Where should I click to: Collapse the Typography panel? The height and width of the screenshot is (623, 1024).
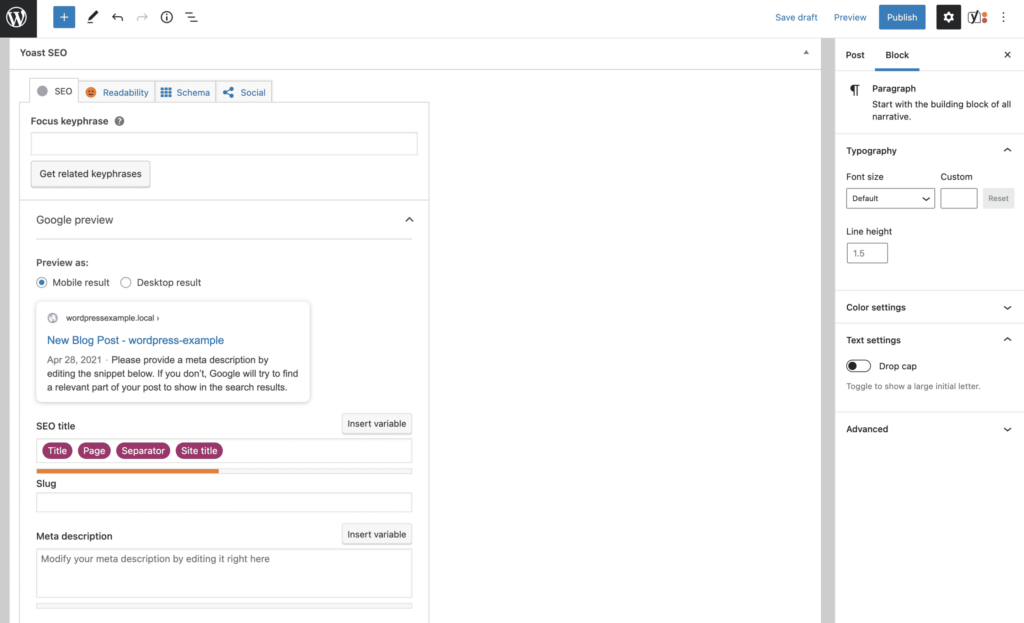(x=1007, y=150)
